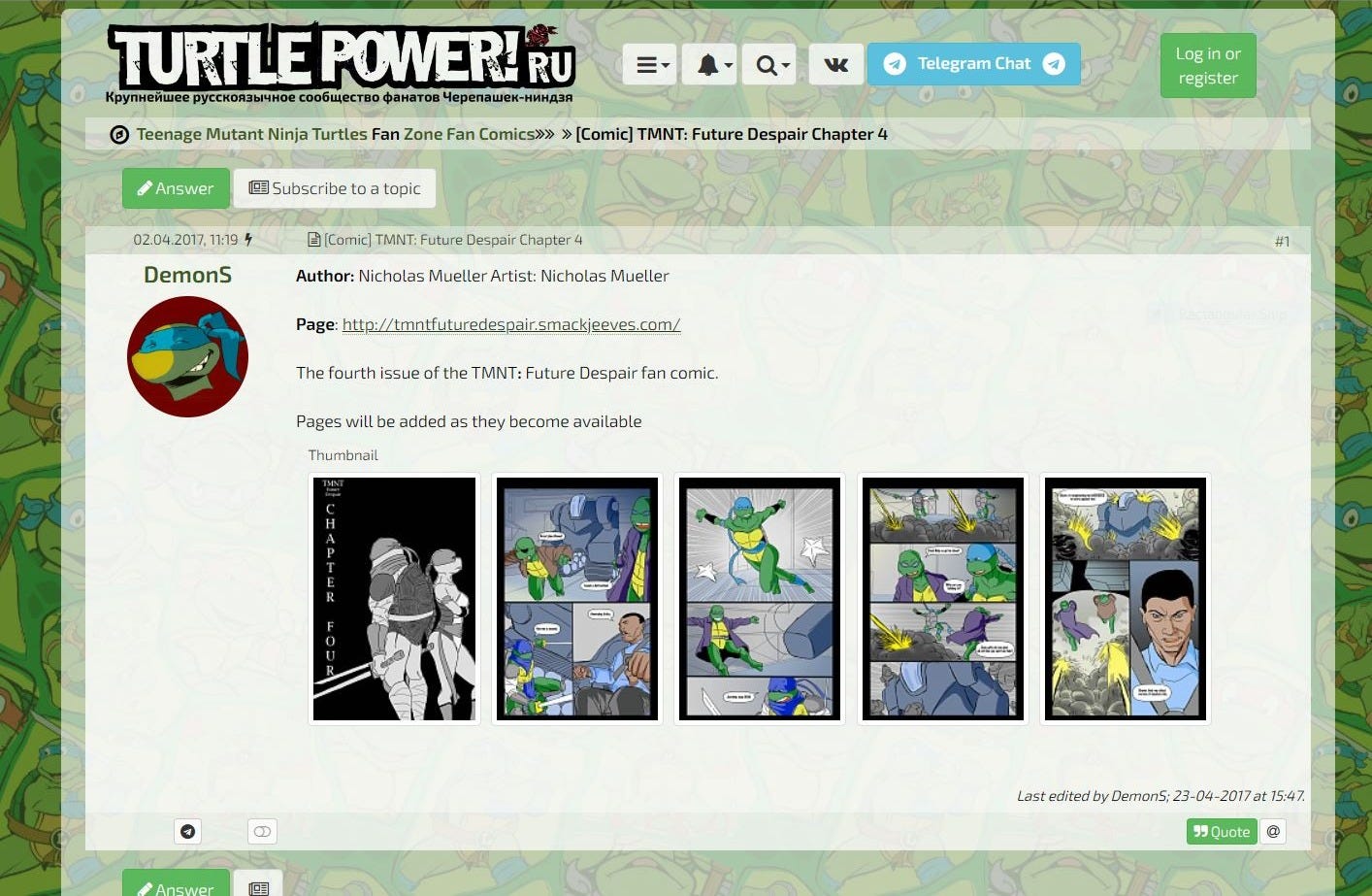Click DemonS avatar image

coord(187,356)
